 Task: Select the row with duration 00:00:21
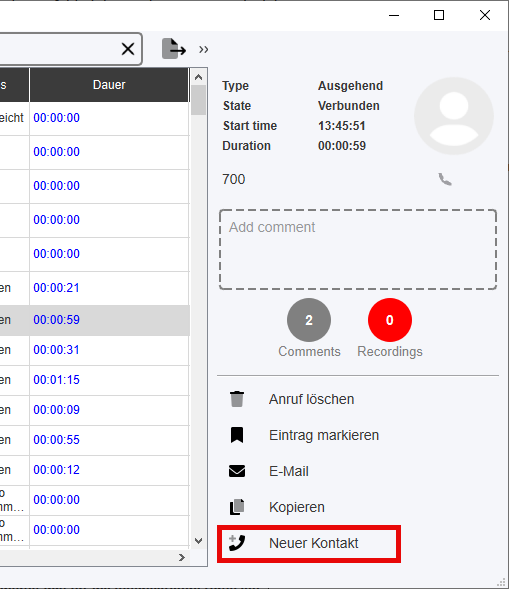click(x=94, y=288)
